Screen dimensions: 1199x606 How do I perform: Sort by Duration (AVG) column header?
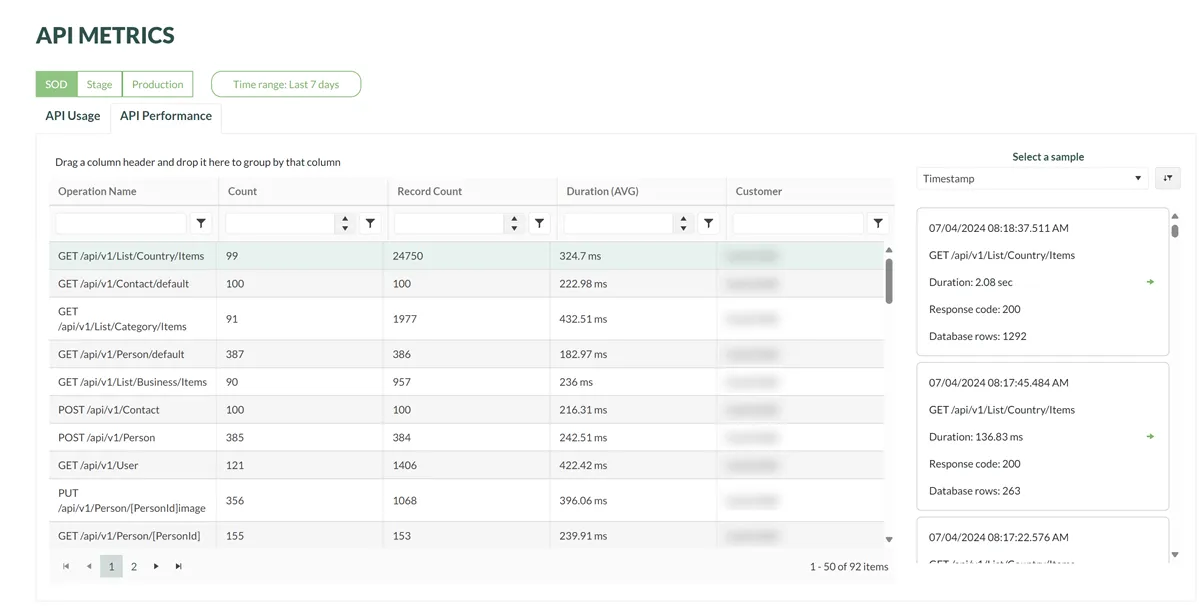(602, 191)
